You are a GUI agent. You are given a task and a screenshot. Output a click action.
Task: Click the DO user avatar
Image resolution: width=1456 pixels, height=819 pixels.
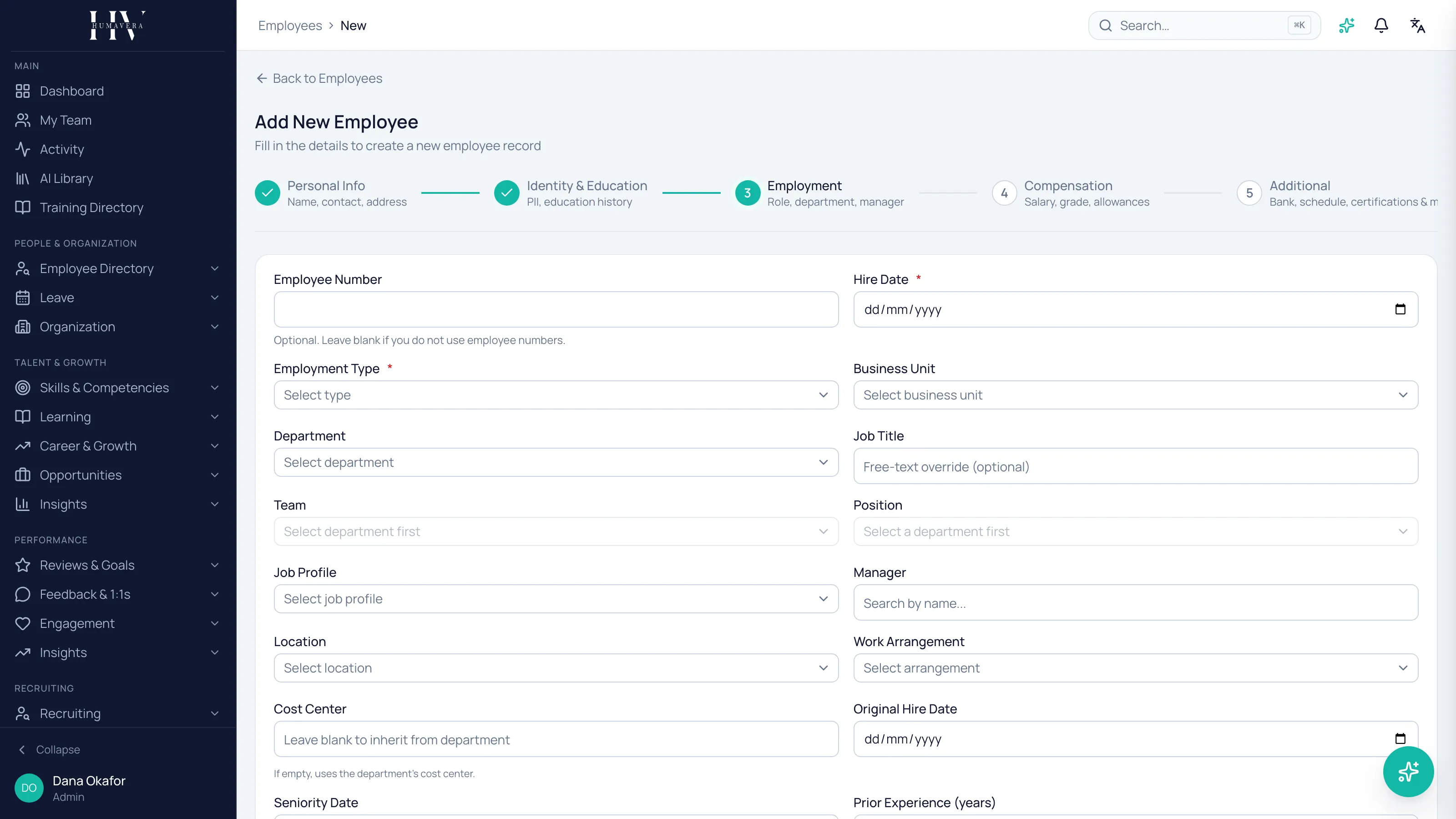click(29, 788)
